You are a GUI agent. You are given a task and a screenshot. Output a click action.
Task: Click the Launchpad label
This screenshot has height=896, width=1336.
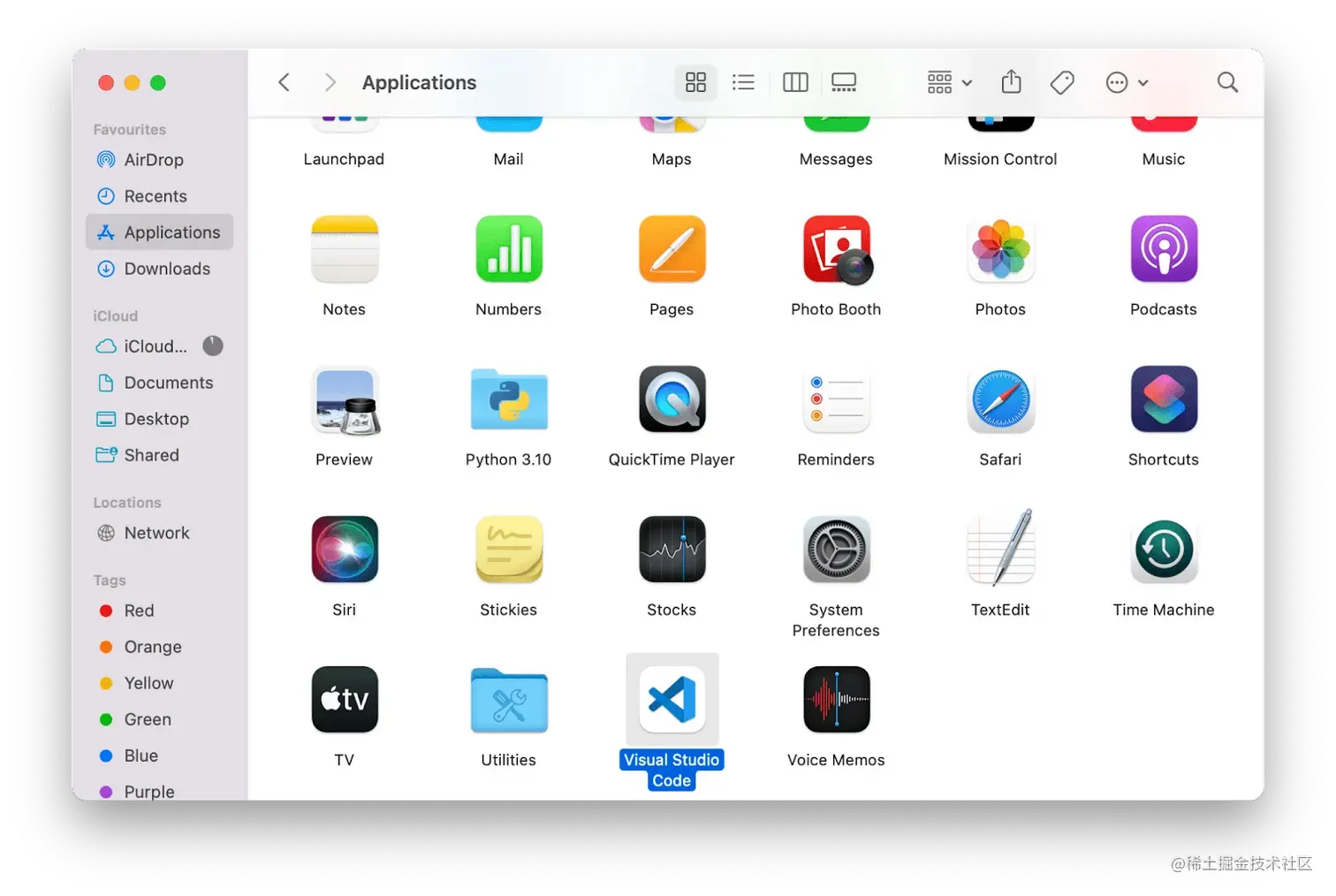344,159
